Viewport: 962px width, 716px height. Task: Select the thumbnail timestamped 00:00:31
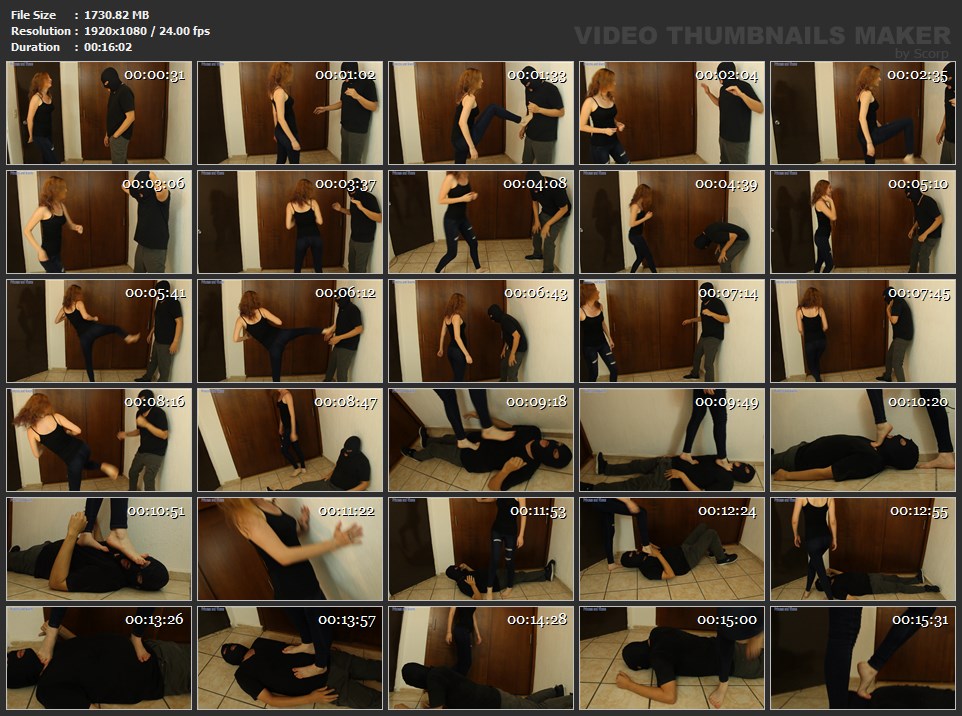[x=99, y=113]
